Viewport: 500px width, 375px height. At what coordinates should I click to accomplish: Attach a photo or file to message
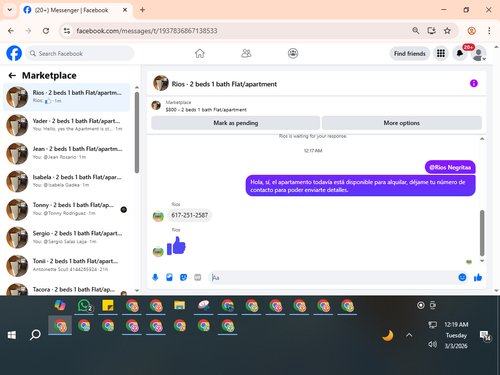click(x=169, y=277)
